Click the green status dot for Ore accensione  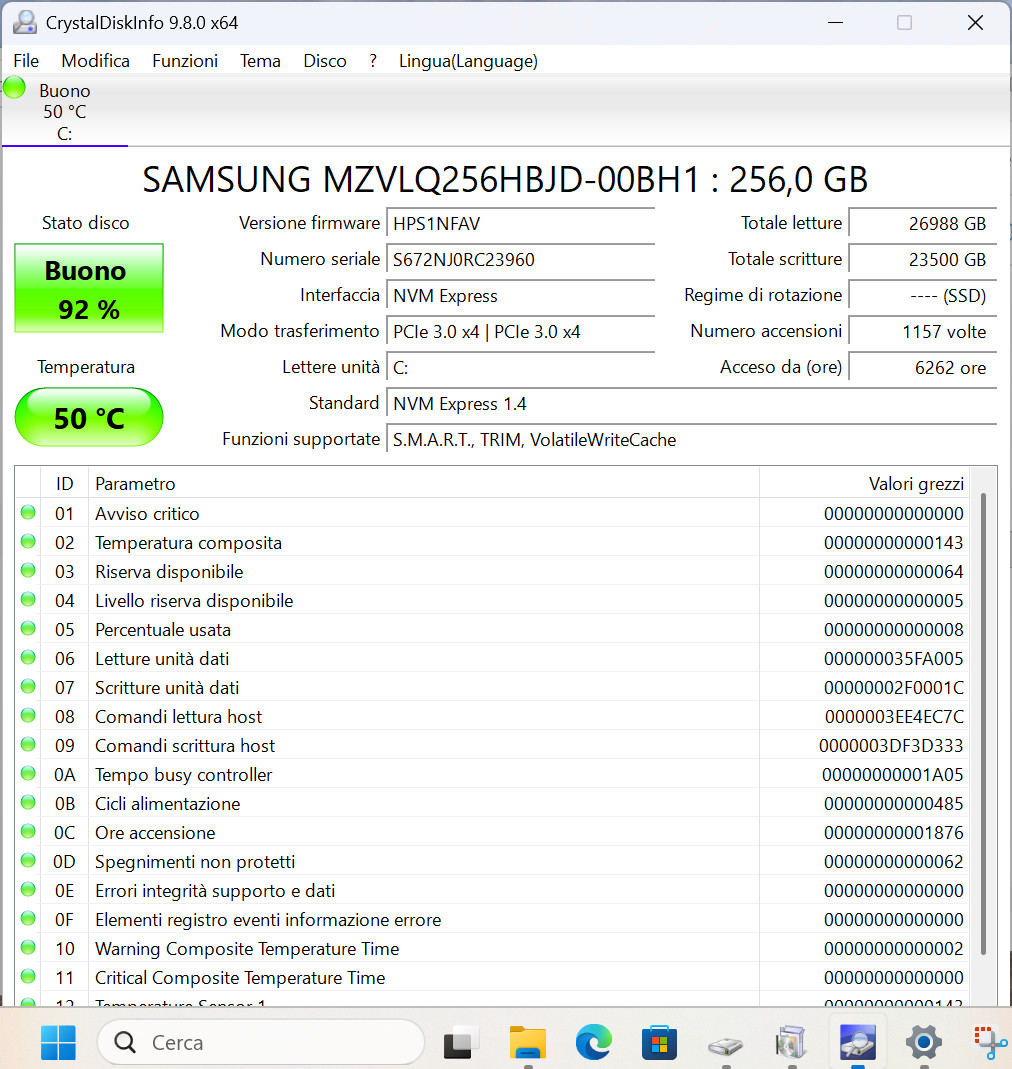coord(28,831)
